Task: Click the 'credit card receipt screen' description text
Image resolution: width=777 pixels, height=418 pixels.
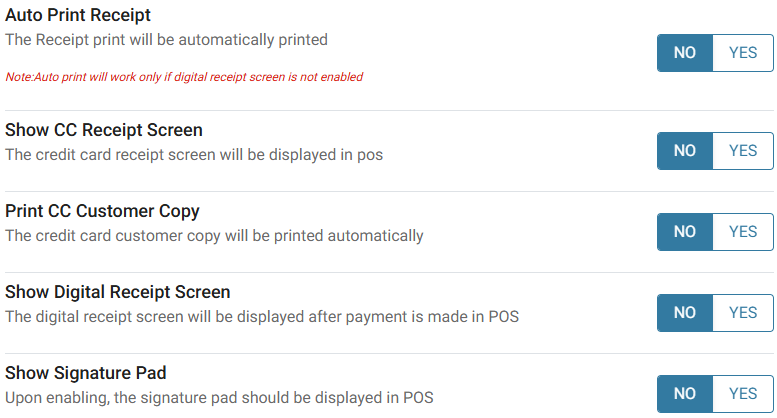Action: click(194, 155)
